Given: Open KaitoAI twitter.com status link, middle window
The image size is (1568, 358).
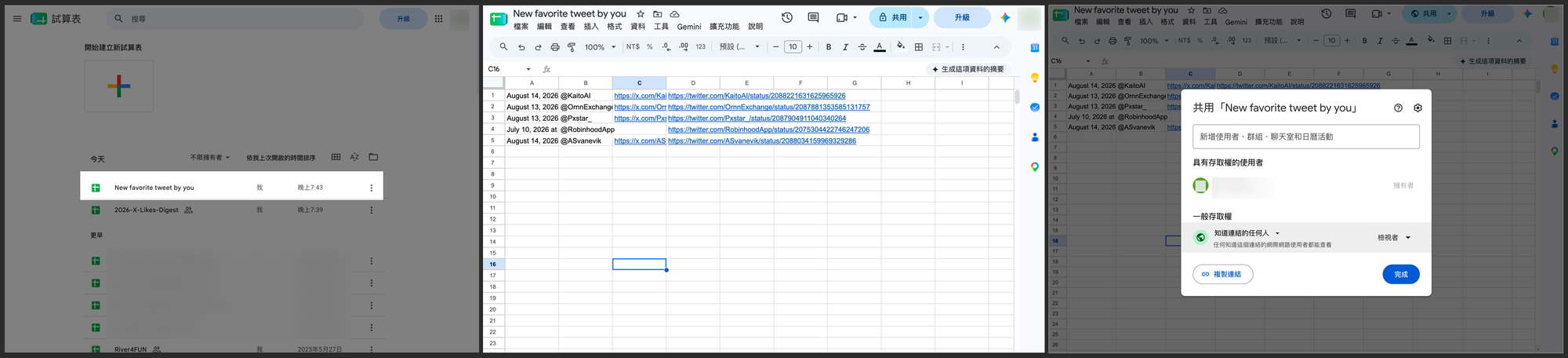Looking at the screenshot, I should [x=757, y=96].
